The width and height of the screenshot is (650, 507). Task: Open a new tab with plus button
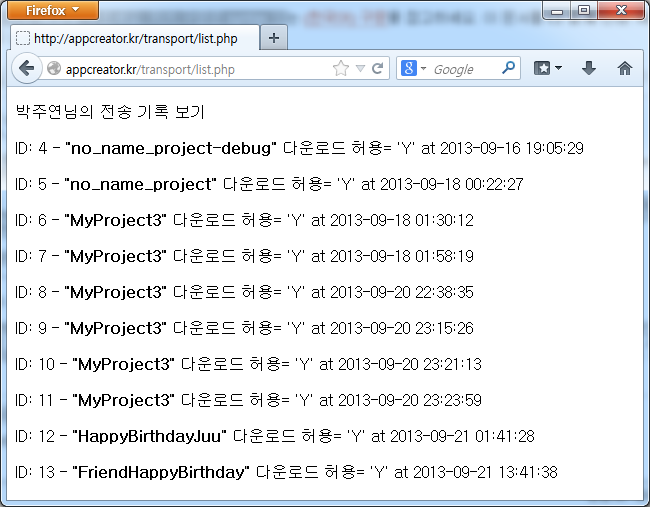[x=274, y=38]
